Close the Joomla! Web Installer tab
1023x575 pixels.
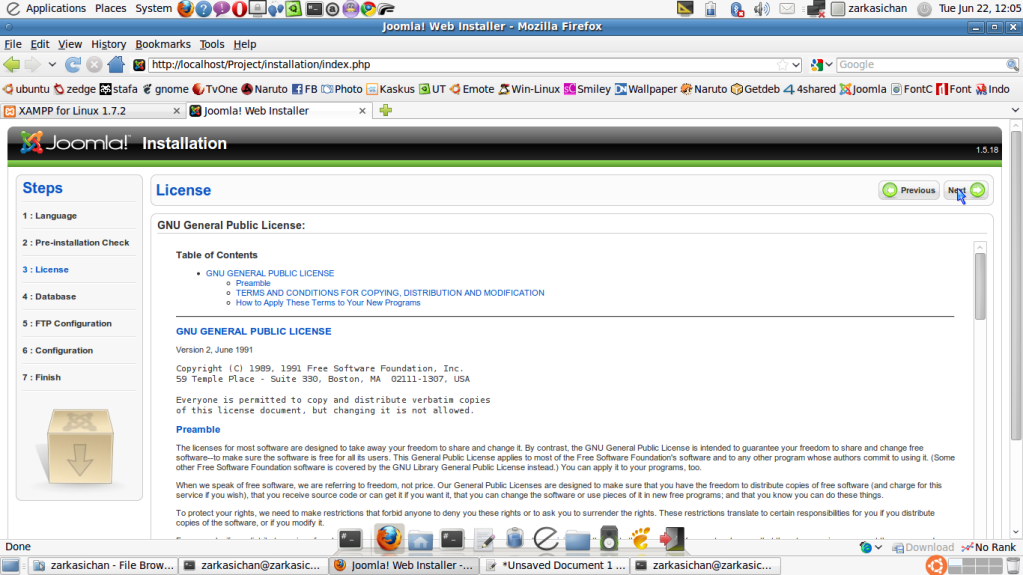pos(362,111)
